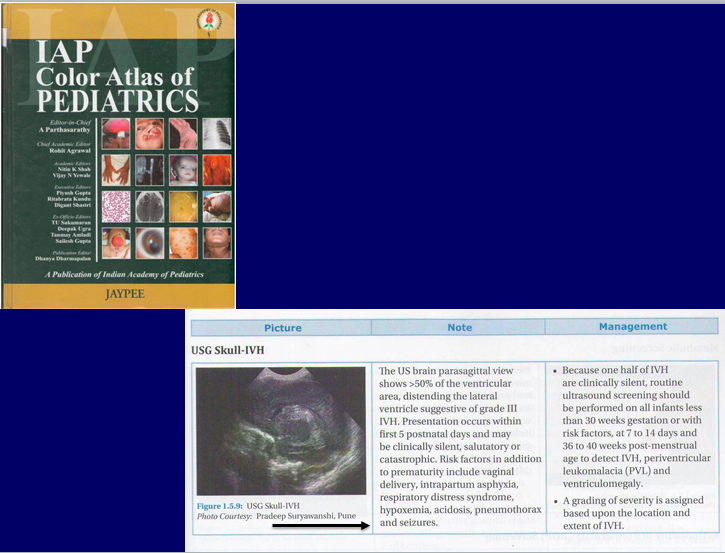Select 'leukomalacia (PVL) and' text line
The width and height of the screenshot is (725, 553).
pos(616,471)
